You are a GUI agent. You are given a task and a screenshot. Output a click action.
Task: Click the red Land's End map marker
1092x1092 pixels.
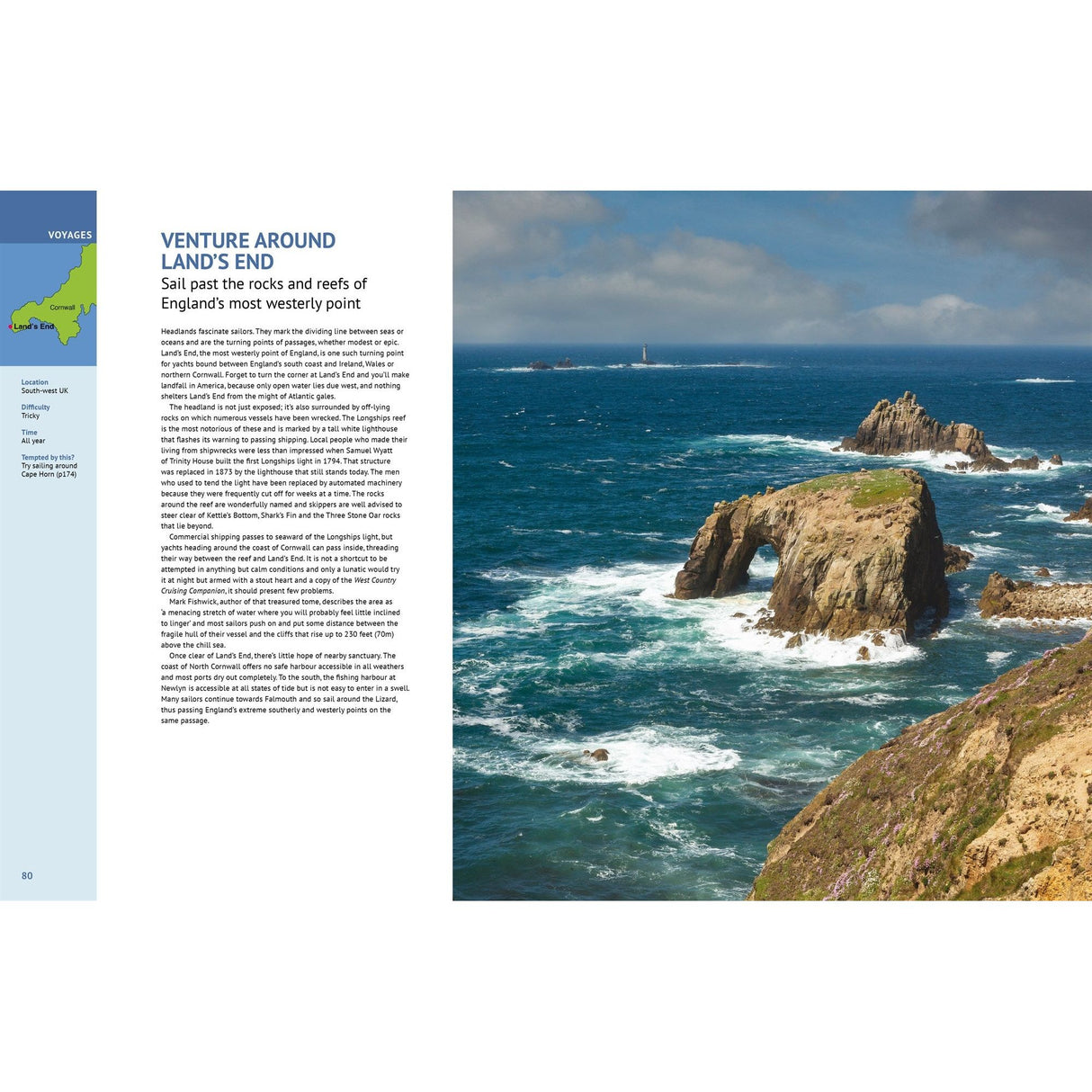click(11, 327)
